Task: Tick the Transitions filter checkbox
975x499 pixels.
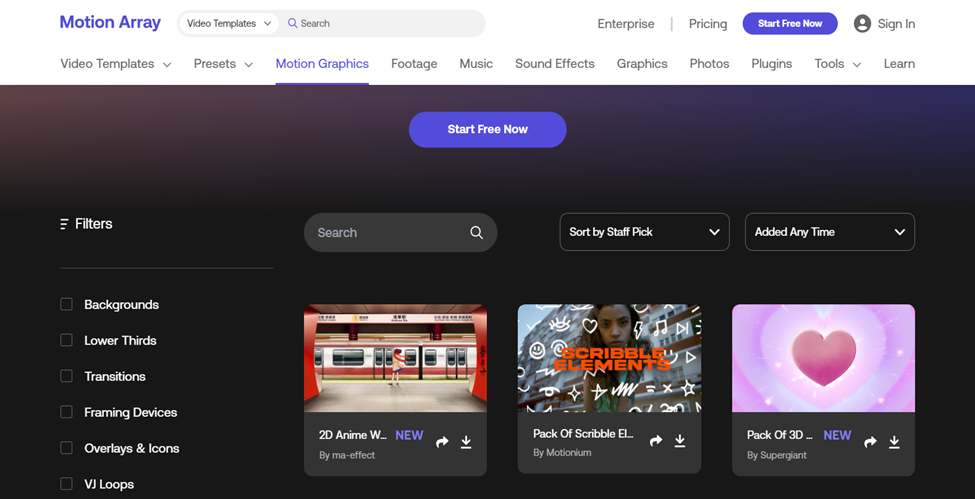Action: click(x=67, y=376)
